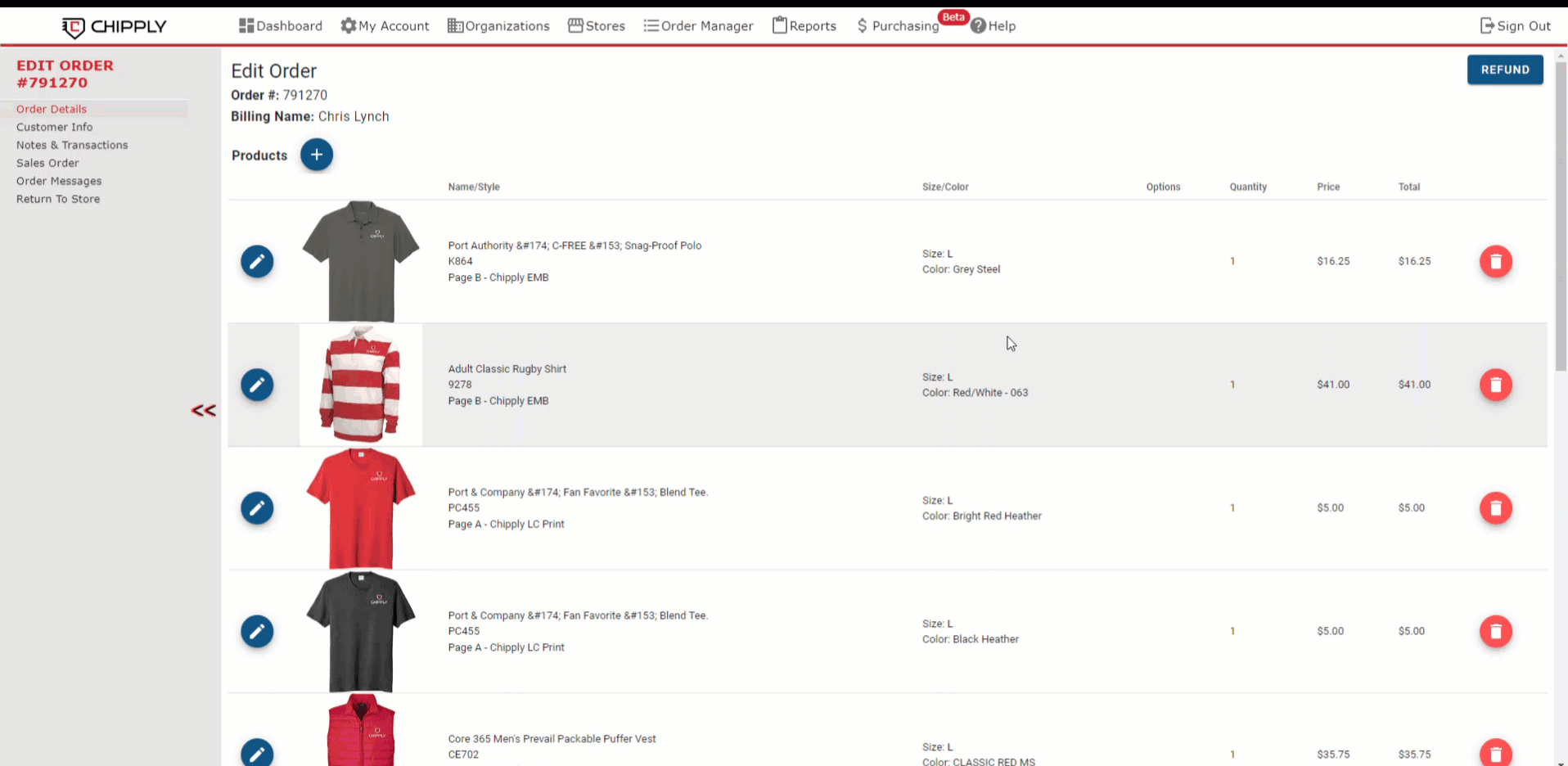Edit the Bright Red Heather tee item
The width and height of the screenshot is (1568, 766).
(x=257, y=508)
